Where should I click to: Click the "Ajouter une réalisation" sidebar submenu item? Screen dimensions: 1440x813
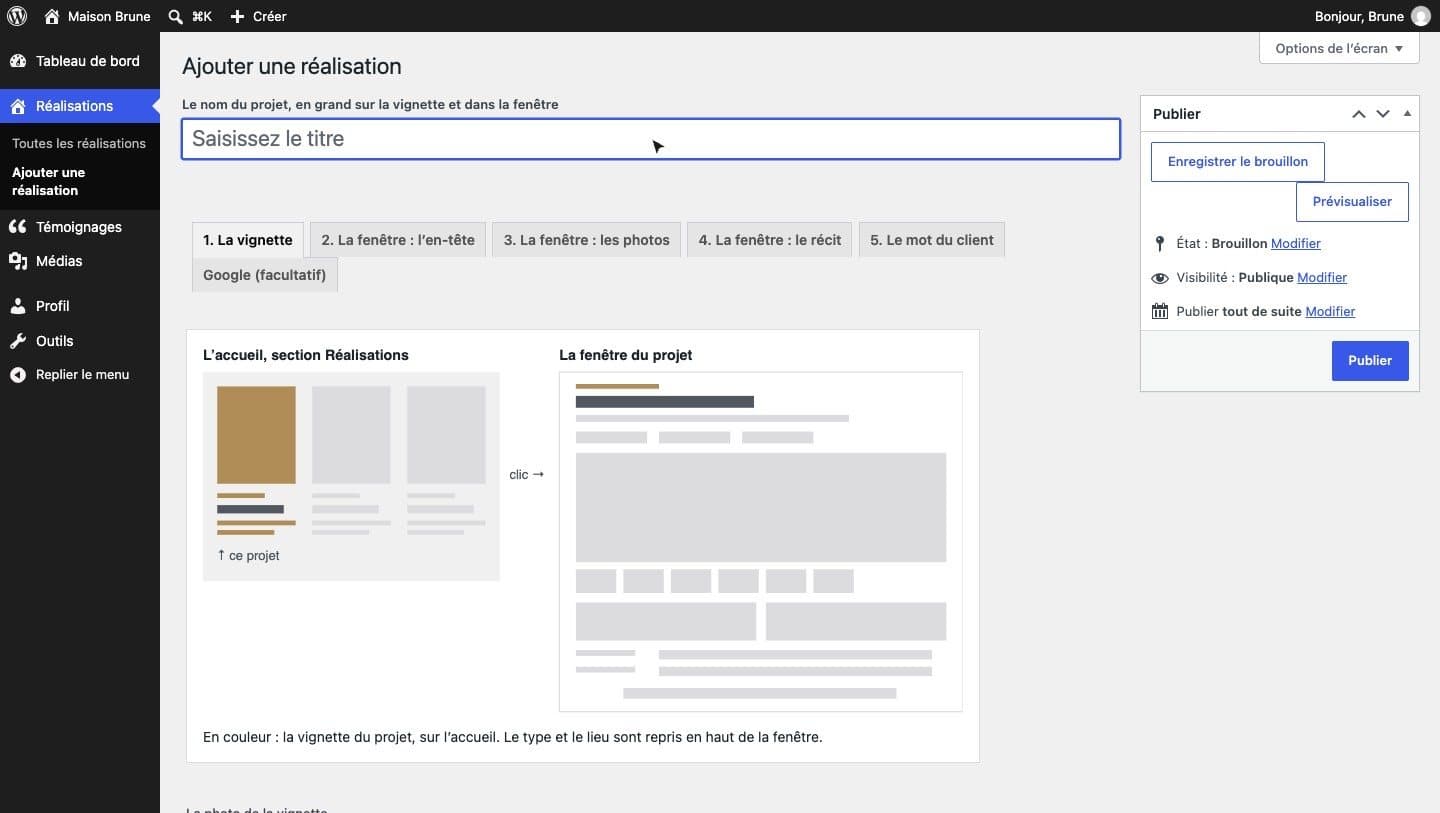pos(80,181)
